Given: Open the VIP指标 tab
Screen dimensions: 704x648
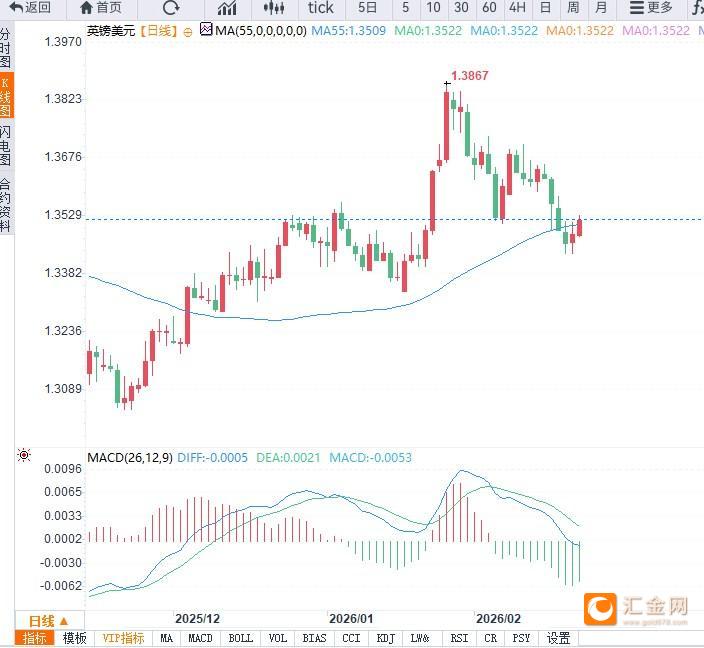Looking at the screenshot, I should (x=123, y=638).
